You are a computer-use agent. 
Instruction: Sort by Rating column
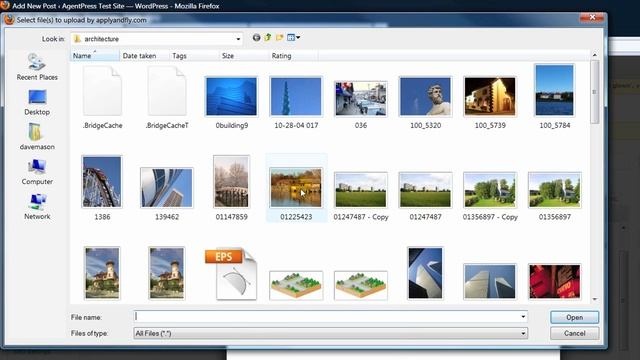coord(293,56)
